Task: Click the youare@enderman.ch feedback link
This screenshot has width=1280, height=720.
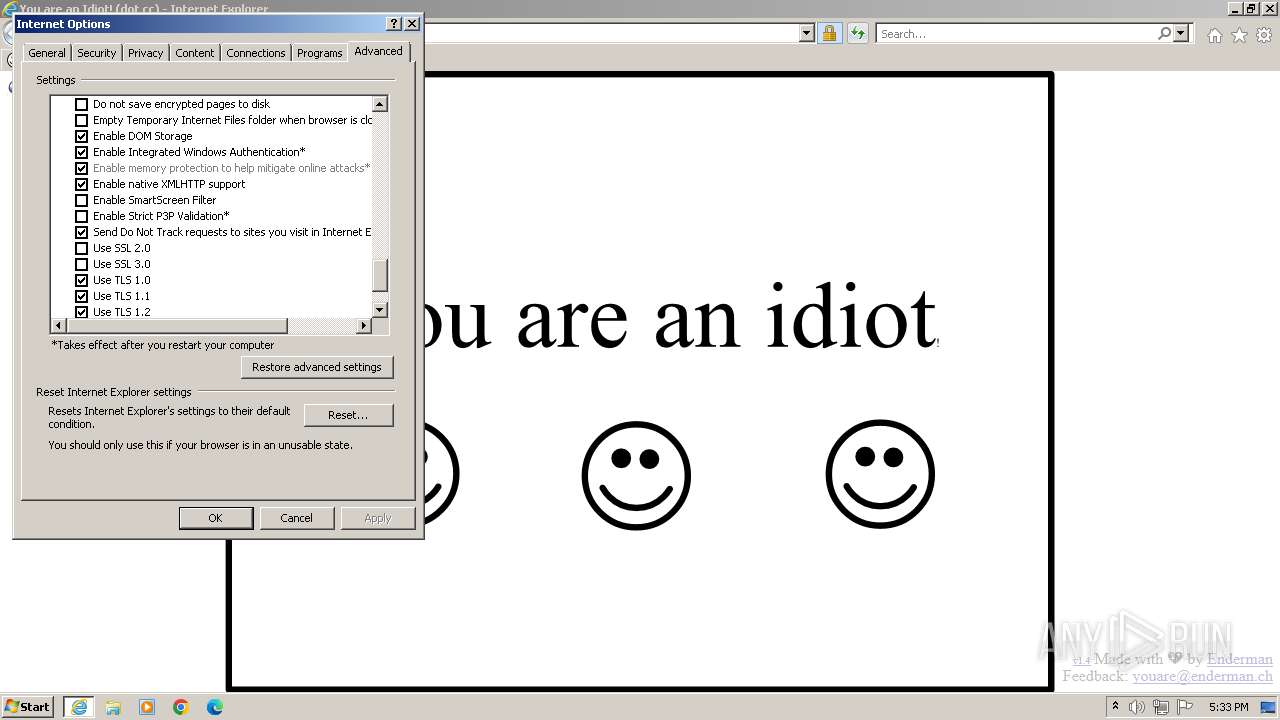Action: [x=1202, y=676]
